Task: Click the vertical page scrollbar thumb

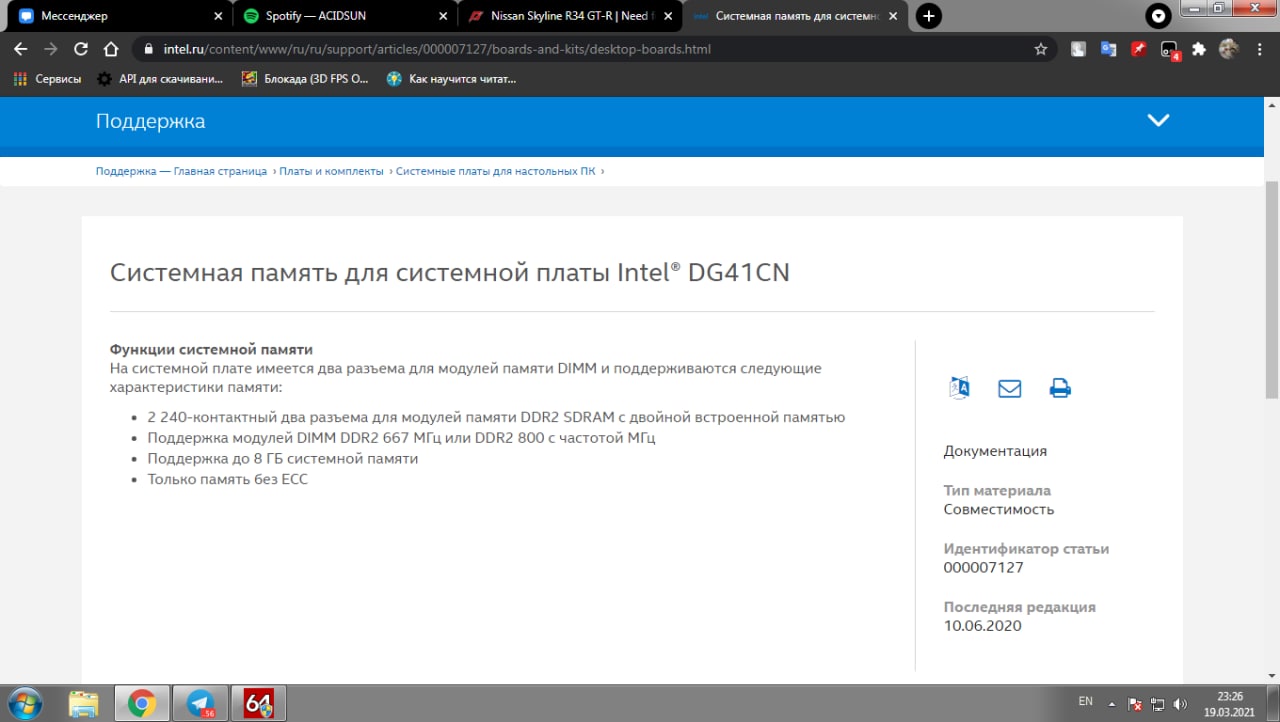Action: (x=1271, y=290)
